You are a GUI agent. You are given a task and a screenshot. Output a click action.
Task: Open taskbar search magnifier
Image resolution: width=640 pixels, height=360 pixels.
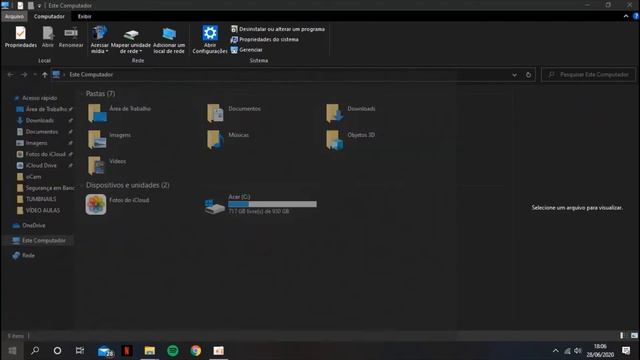35,351
